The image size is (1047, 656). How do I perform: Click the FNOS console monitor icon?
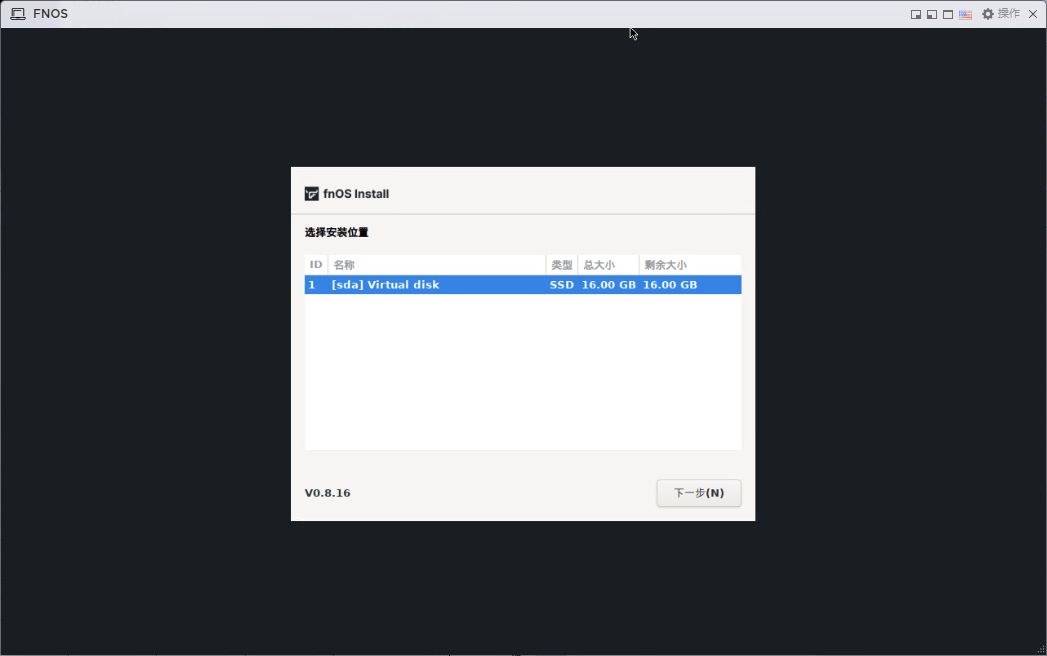click(x=18, y=14)
